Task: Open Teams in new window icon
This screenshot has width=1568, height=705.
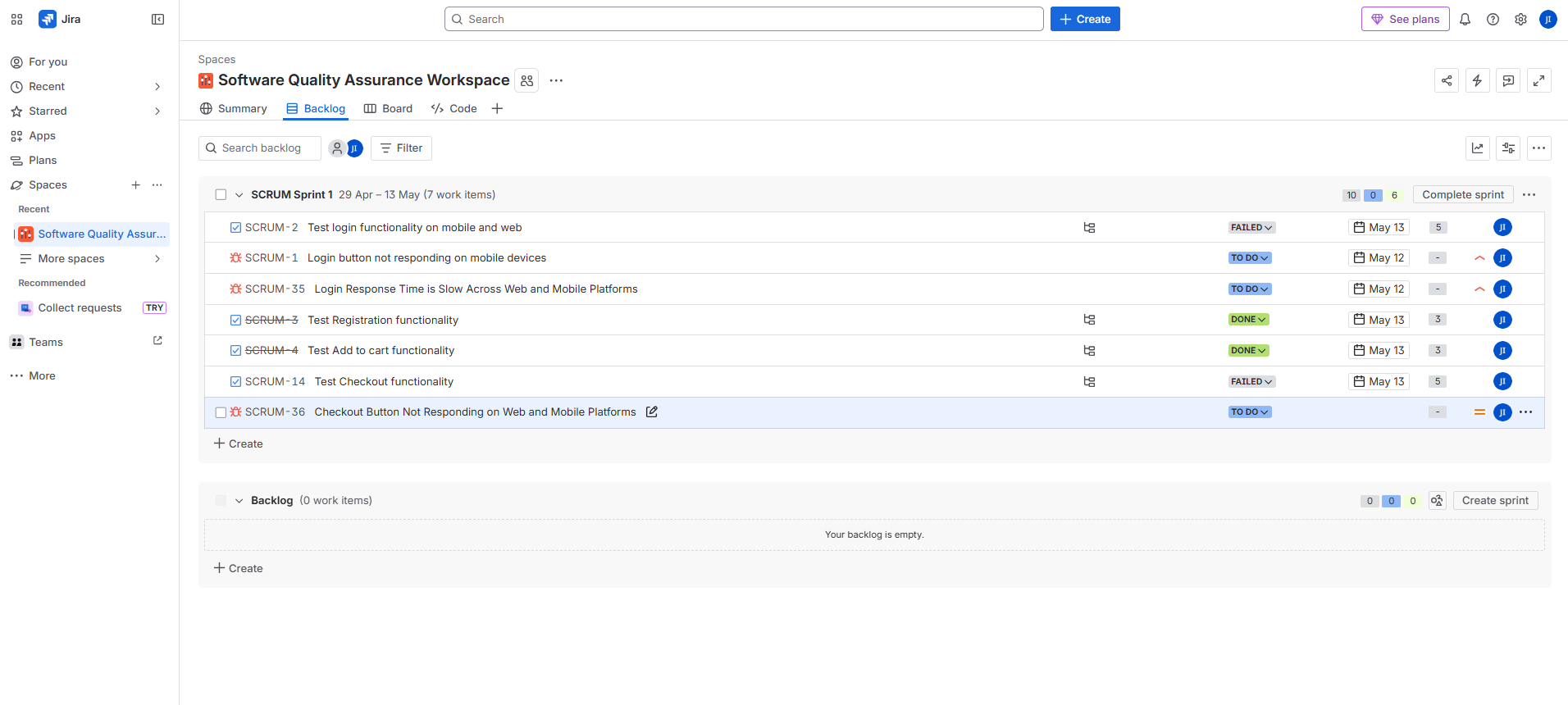Action: tap(157, 341)
